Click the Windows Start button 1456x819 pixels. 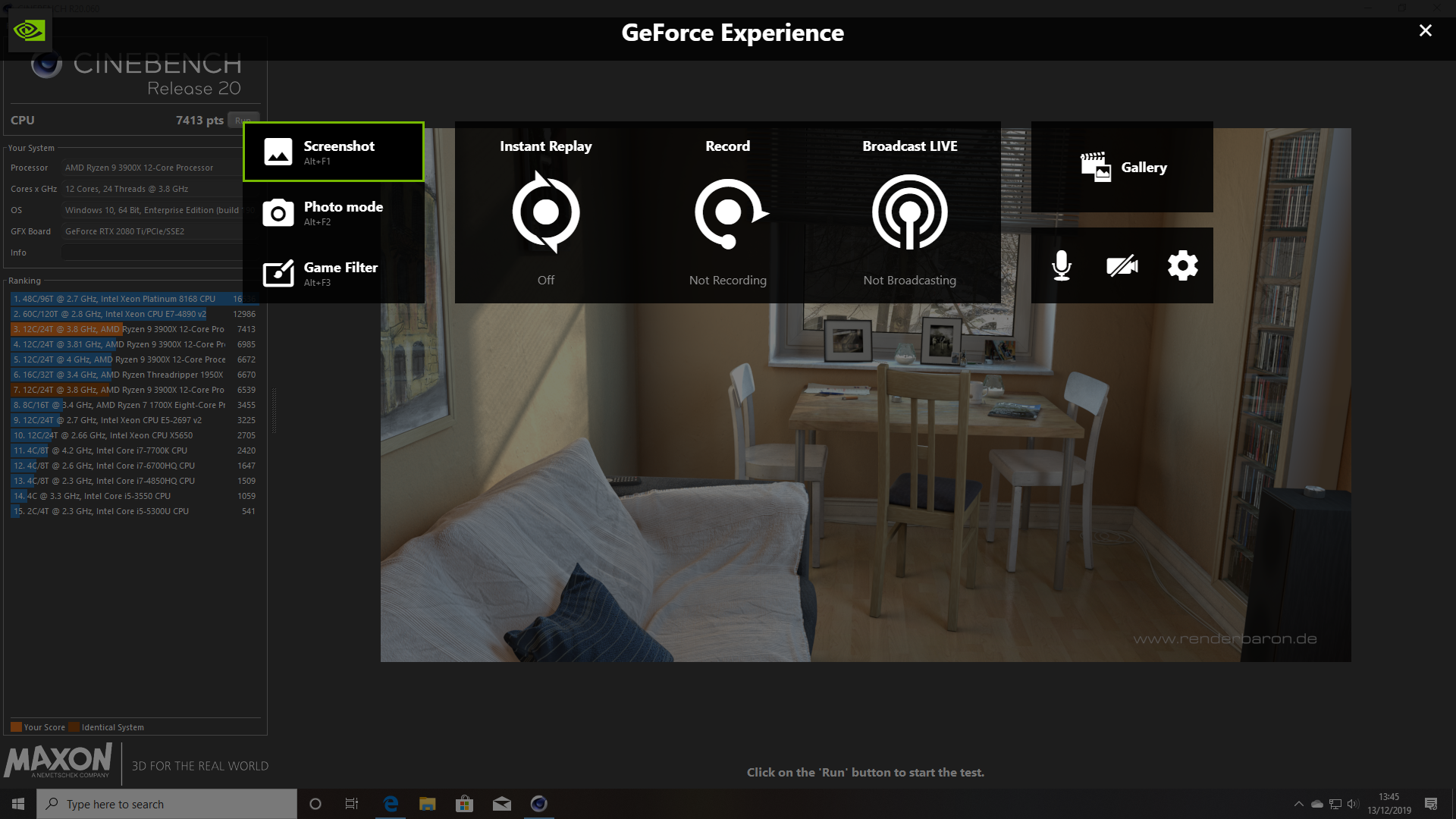(18, 804)
